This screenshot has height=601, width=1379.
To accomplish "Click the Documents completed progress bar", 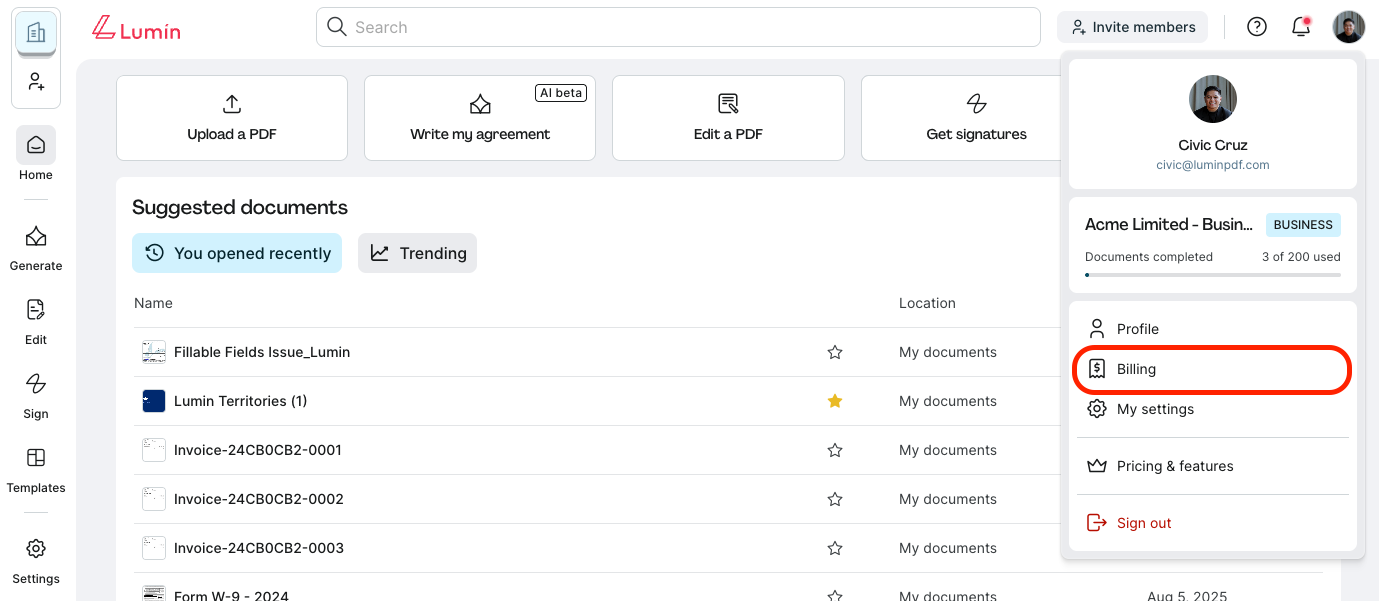I will (1212, 274).
